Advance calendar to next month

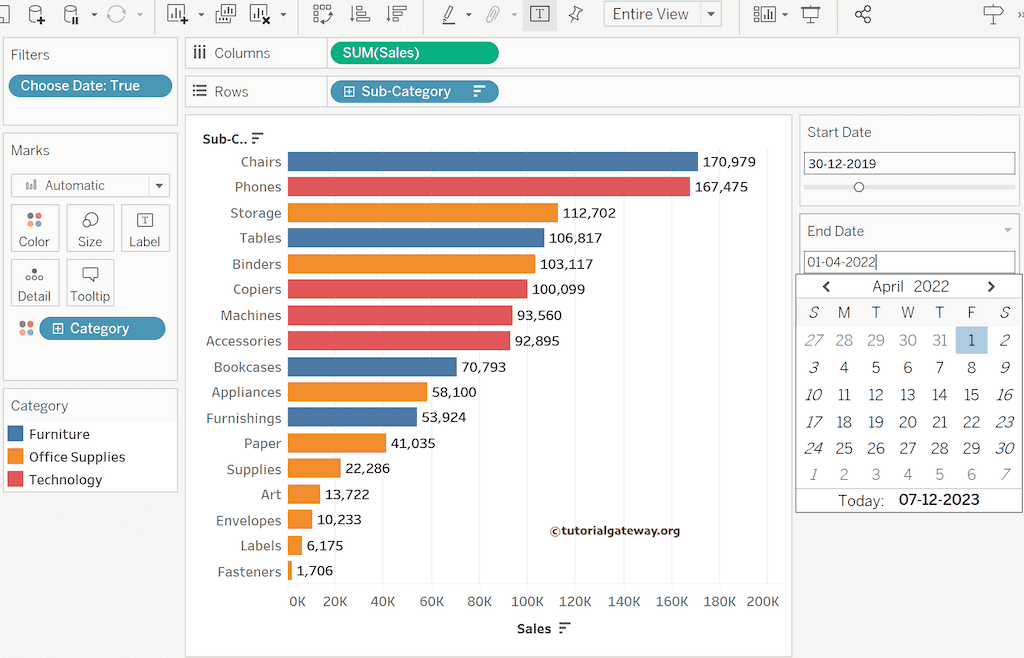(x=991, y=286)
